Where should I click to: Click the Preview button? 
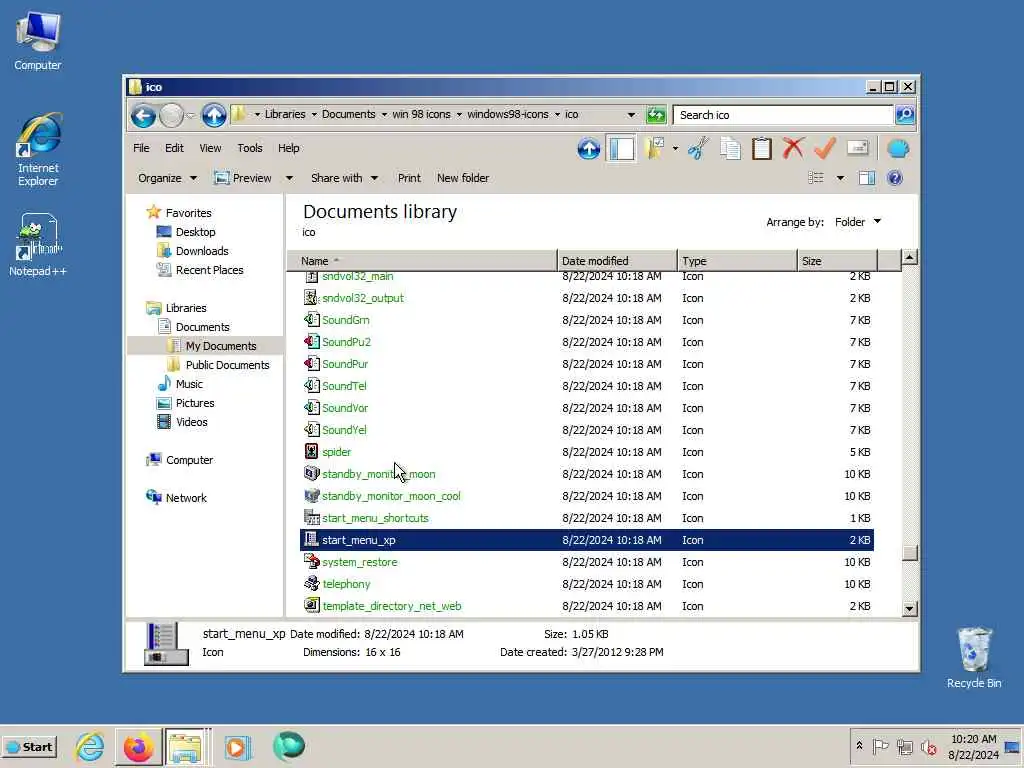(x=243, y=178)
